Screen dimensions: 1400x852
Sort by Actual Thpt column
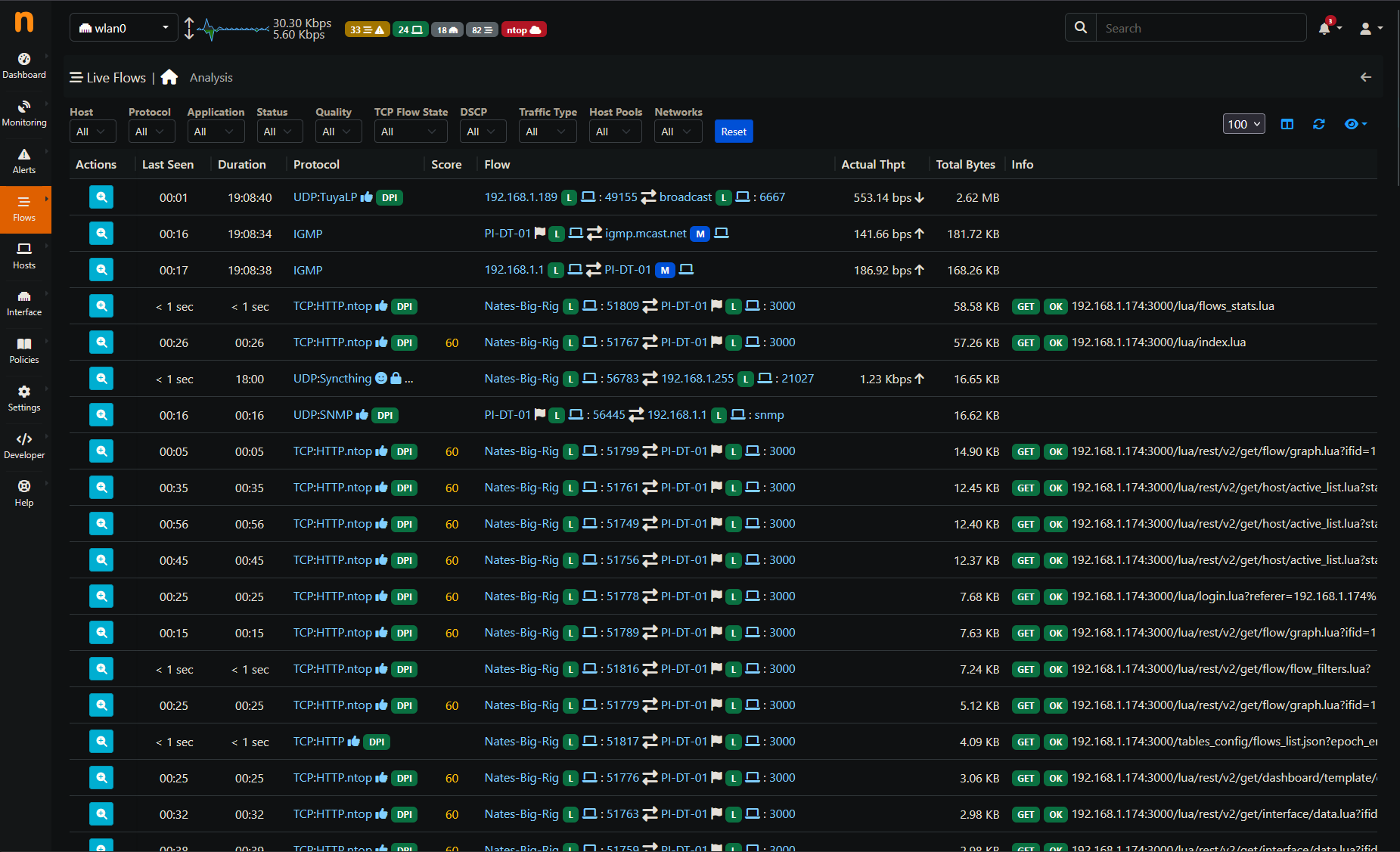[x=873, y=164]
